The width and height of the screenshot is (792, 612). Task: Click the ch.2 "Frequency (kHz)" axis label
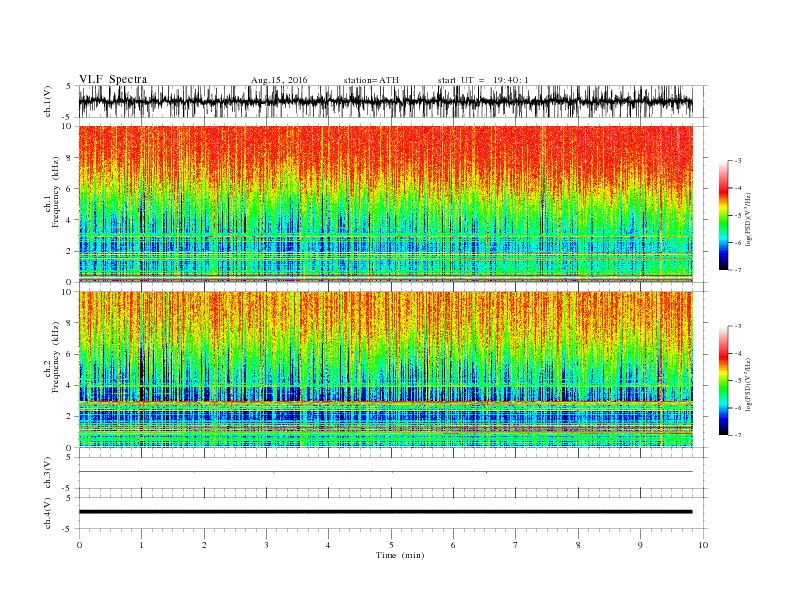tap(56, 358)
